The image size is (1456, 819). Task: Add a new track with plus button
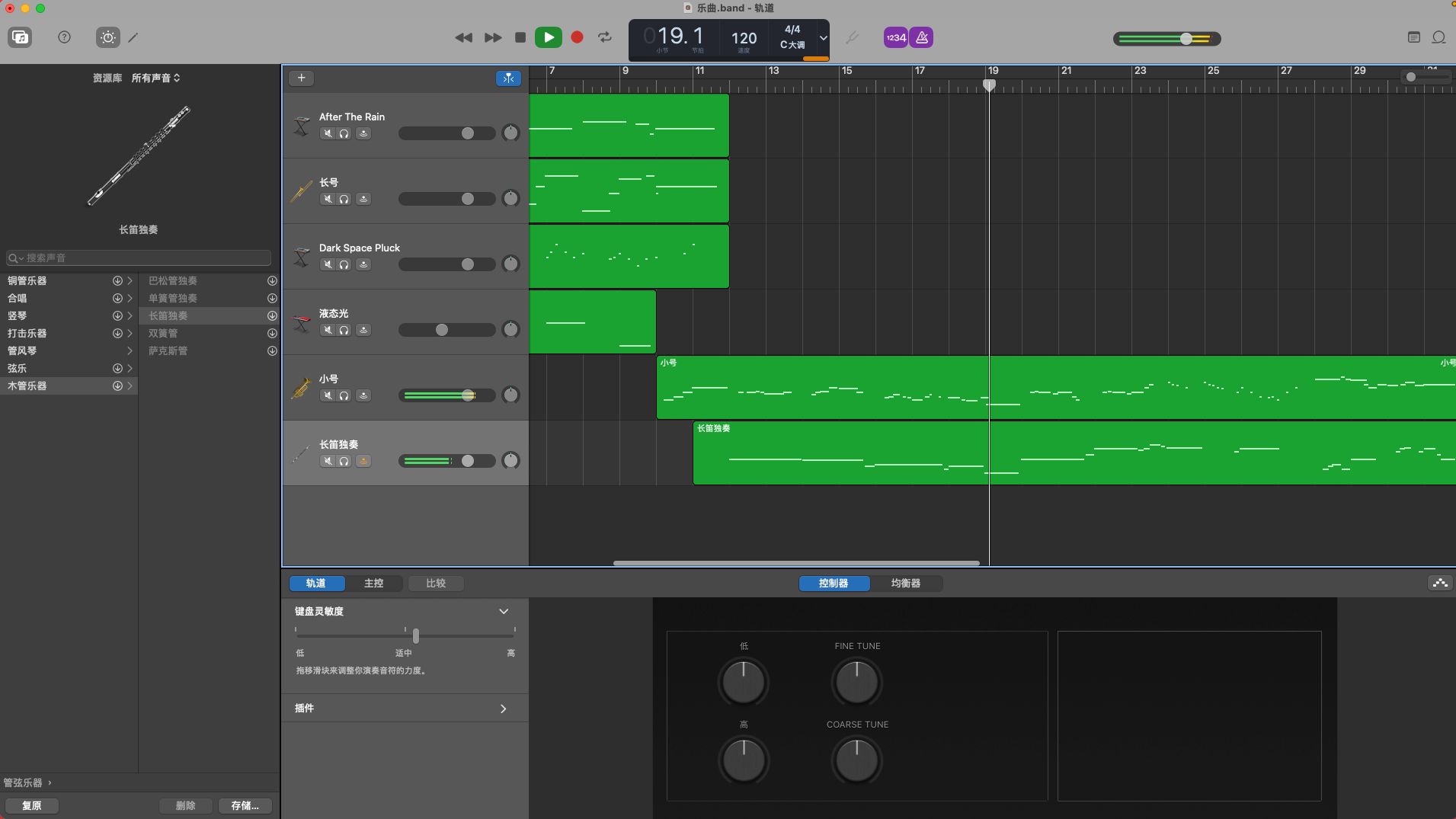click(301, 78)
